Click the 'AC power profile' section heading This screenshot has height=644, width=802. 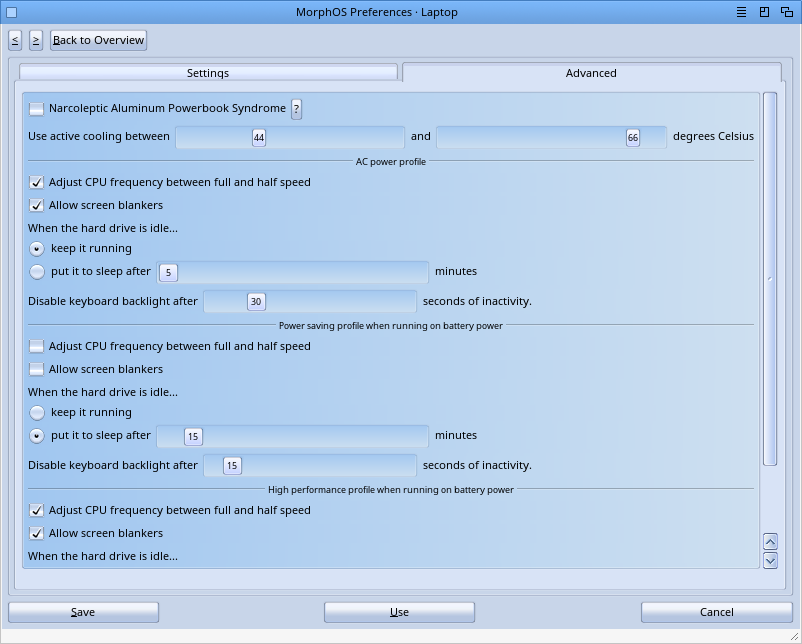click(391, 162)
